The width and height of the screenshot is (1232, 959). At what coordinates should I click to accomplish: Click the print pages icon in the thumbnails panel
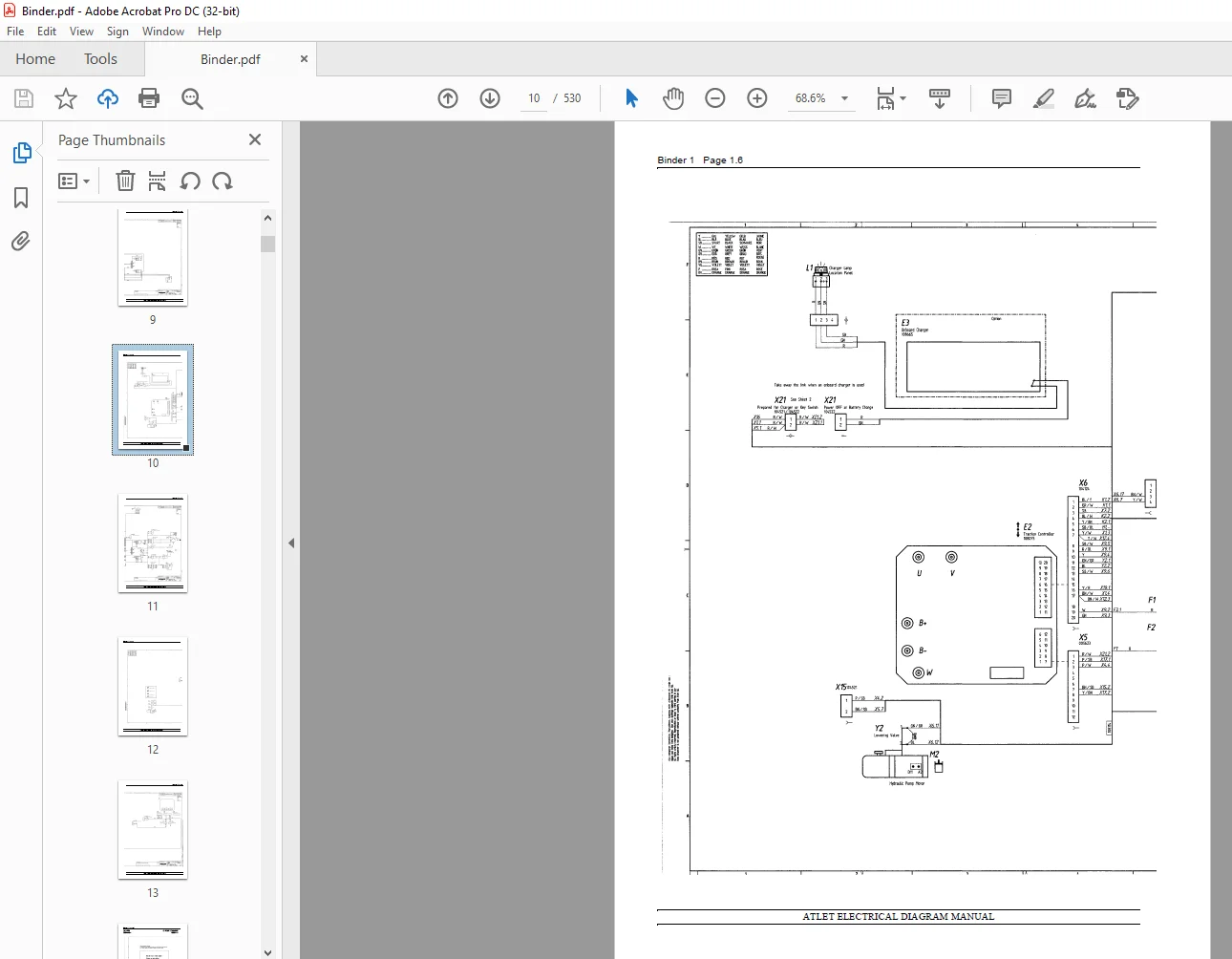[158, 181]
